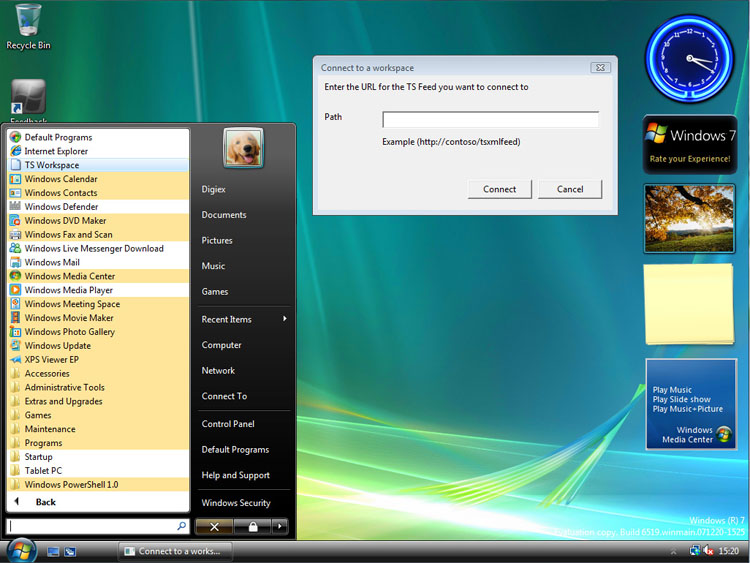Expand the Administrative Tools folder
The width and height of the screenshot is (750, 563).
coord(98,387)
